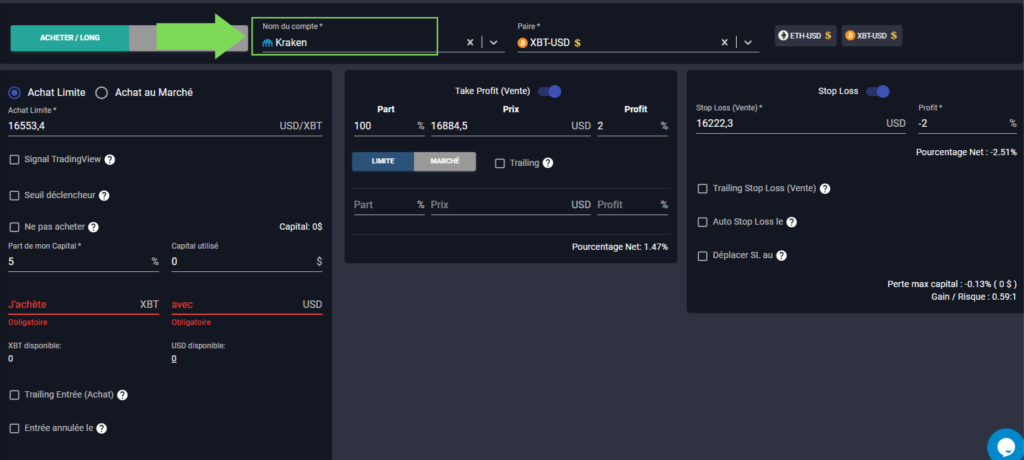Edit Take Profit Prix value 16884,5
This screenshot has width=1024, height=460.
point(511,125)
